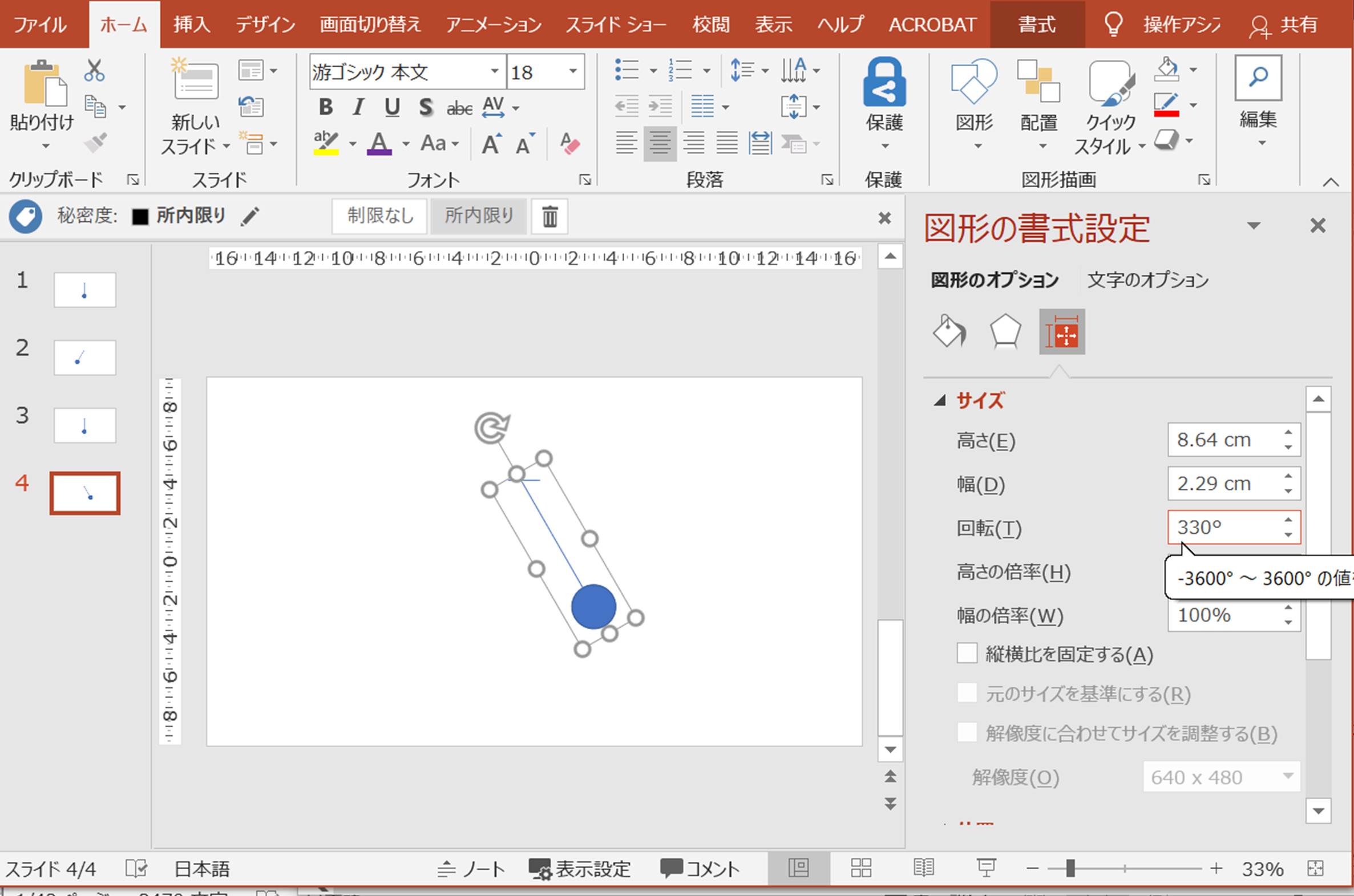The width and height of the screenshot is (1354, 896).
Task: Click the Cut scissors icon
Action: [x=94, y=71]
